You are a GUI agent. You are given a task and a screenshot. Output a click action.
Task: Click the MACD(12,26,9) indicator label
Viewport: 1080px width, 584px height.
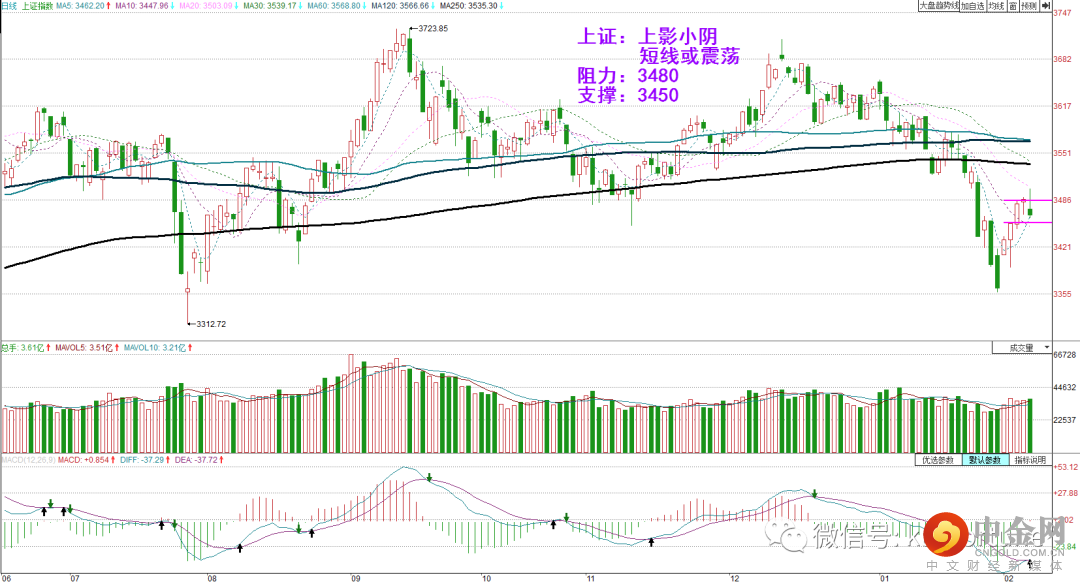click(28, 459)
